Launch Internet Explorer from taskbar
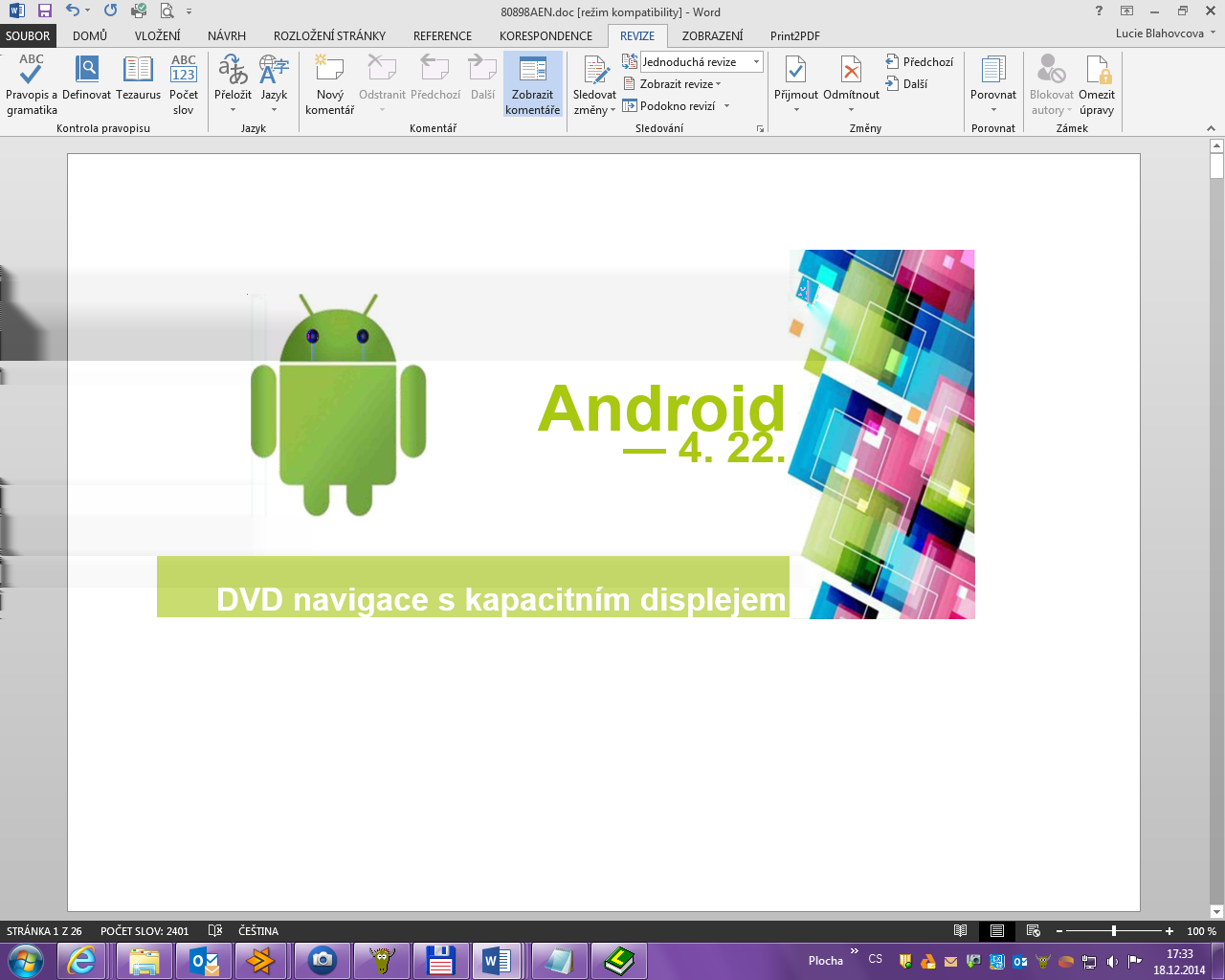This screenshot has width=1225, height=980. click(x=83, y=961)
